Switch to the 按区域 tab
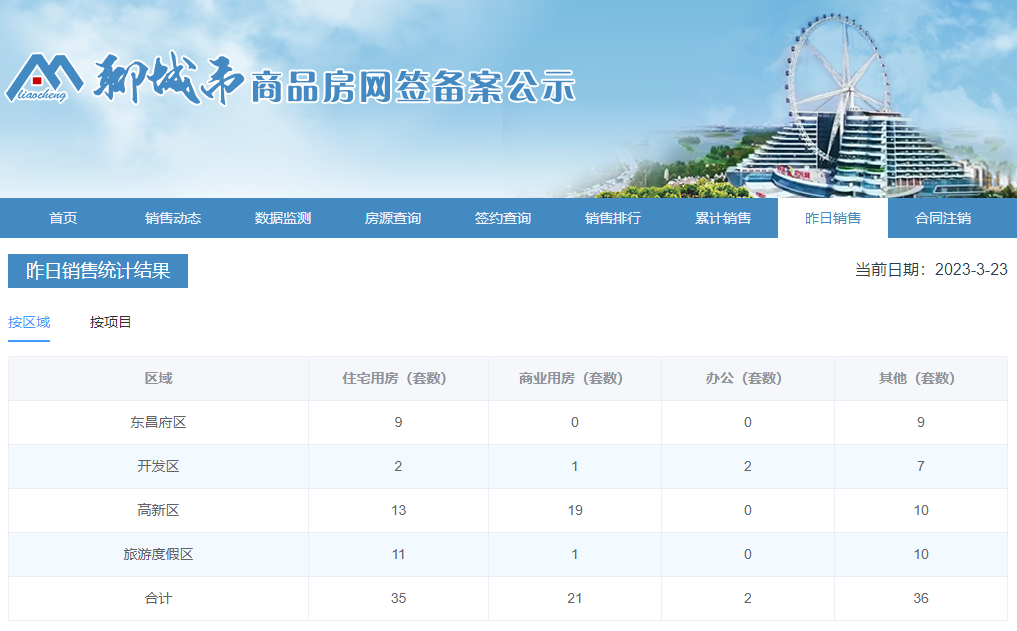This screenshot has width=1017, height=631. (x=31, y=322)
